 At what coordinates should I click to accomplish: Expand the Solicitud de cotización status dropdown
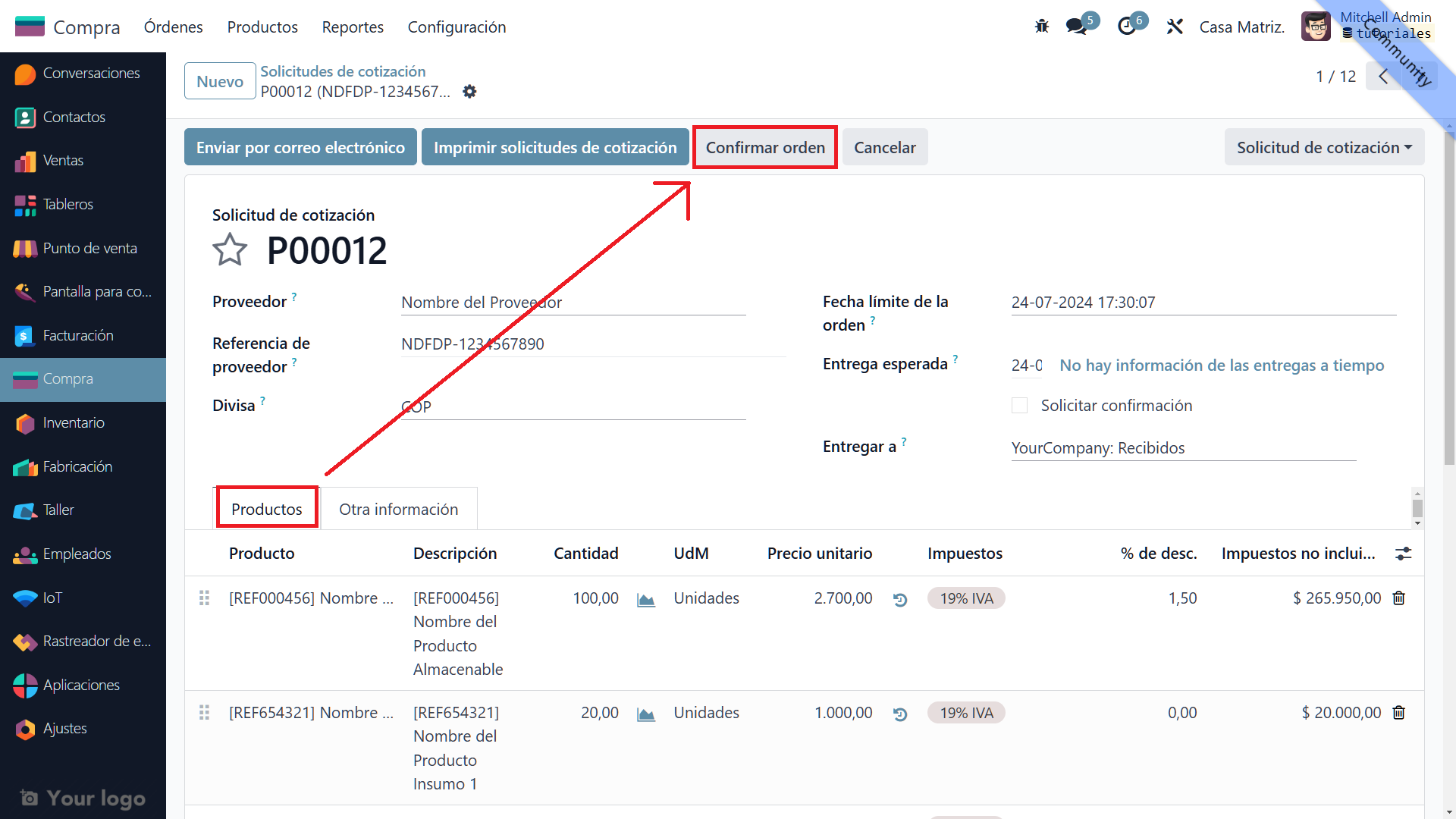point(1324,147)
